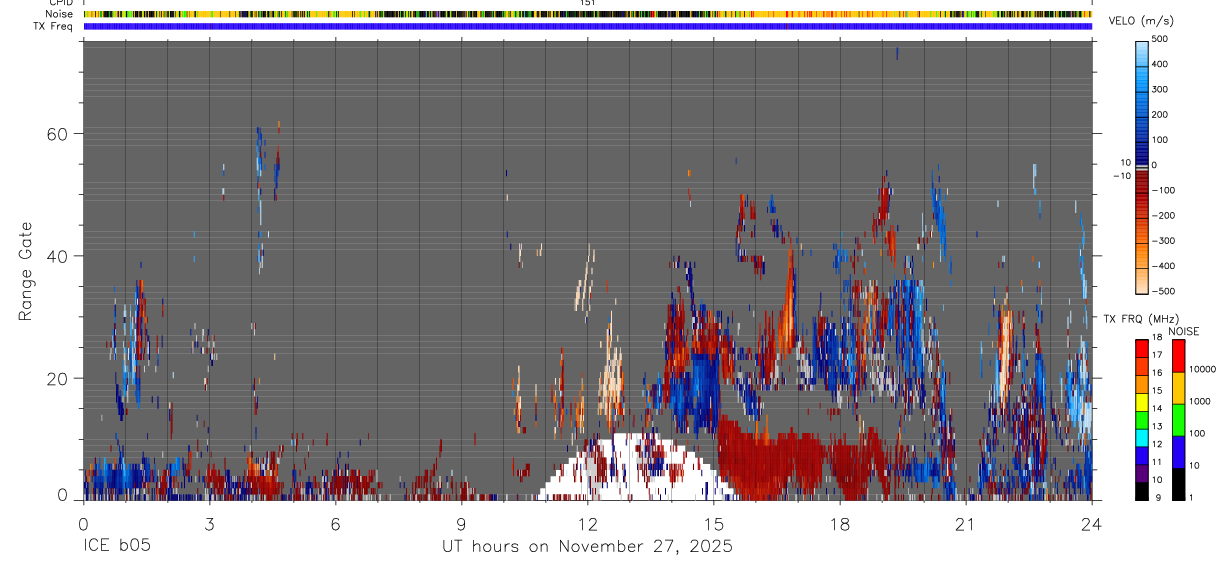Click the noise colorbar's green 100–1000 segment
Screen dimensions: 1228x567
pyautogui.click(x=1178, y=420)
